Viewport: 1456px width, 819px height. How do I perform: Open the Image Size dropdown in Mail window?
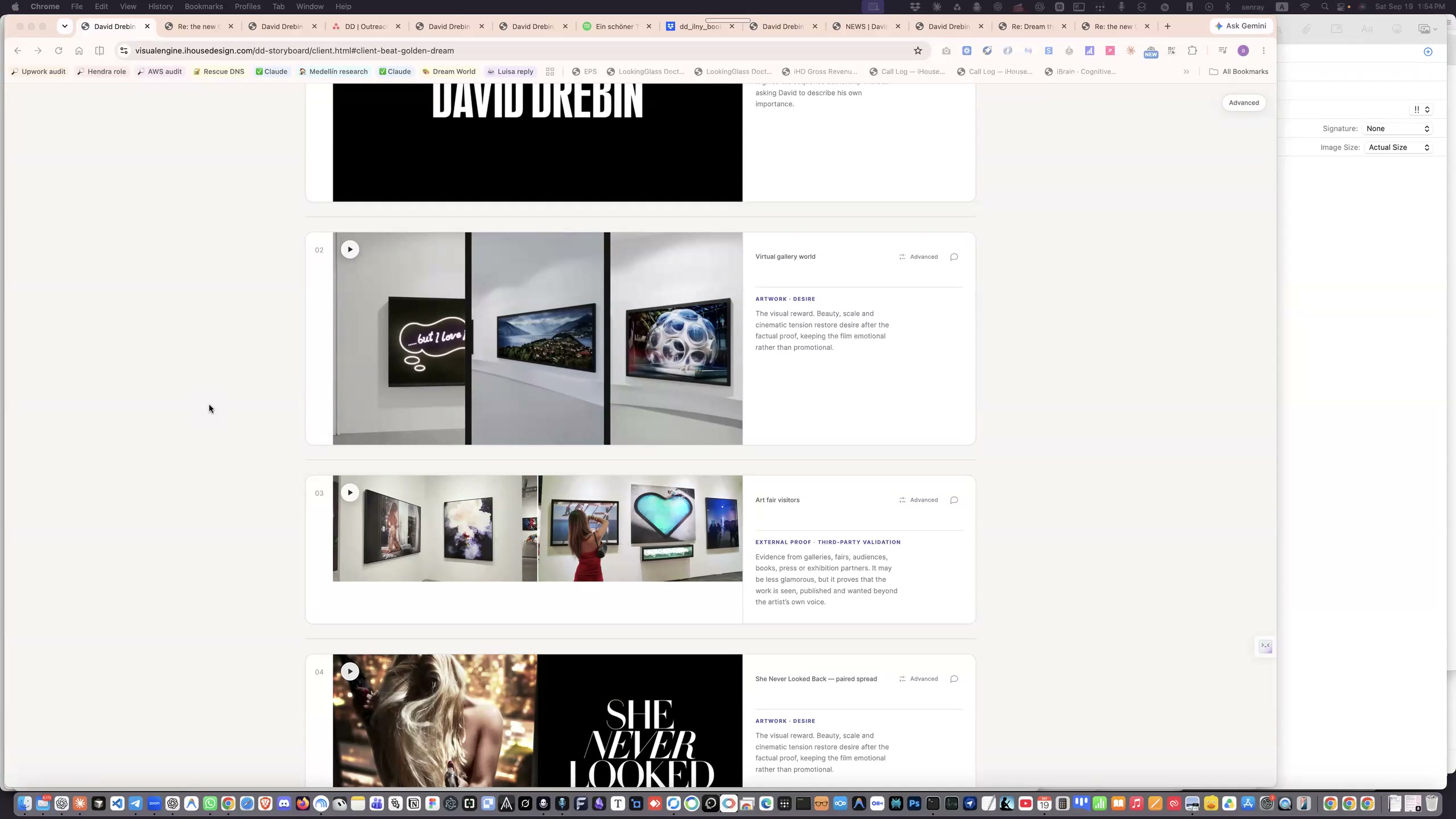coord(1398,147)
